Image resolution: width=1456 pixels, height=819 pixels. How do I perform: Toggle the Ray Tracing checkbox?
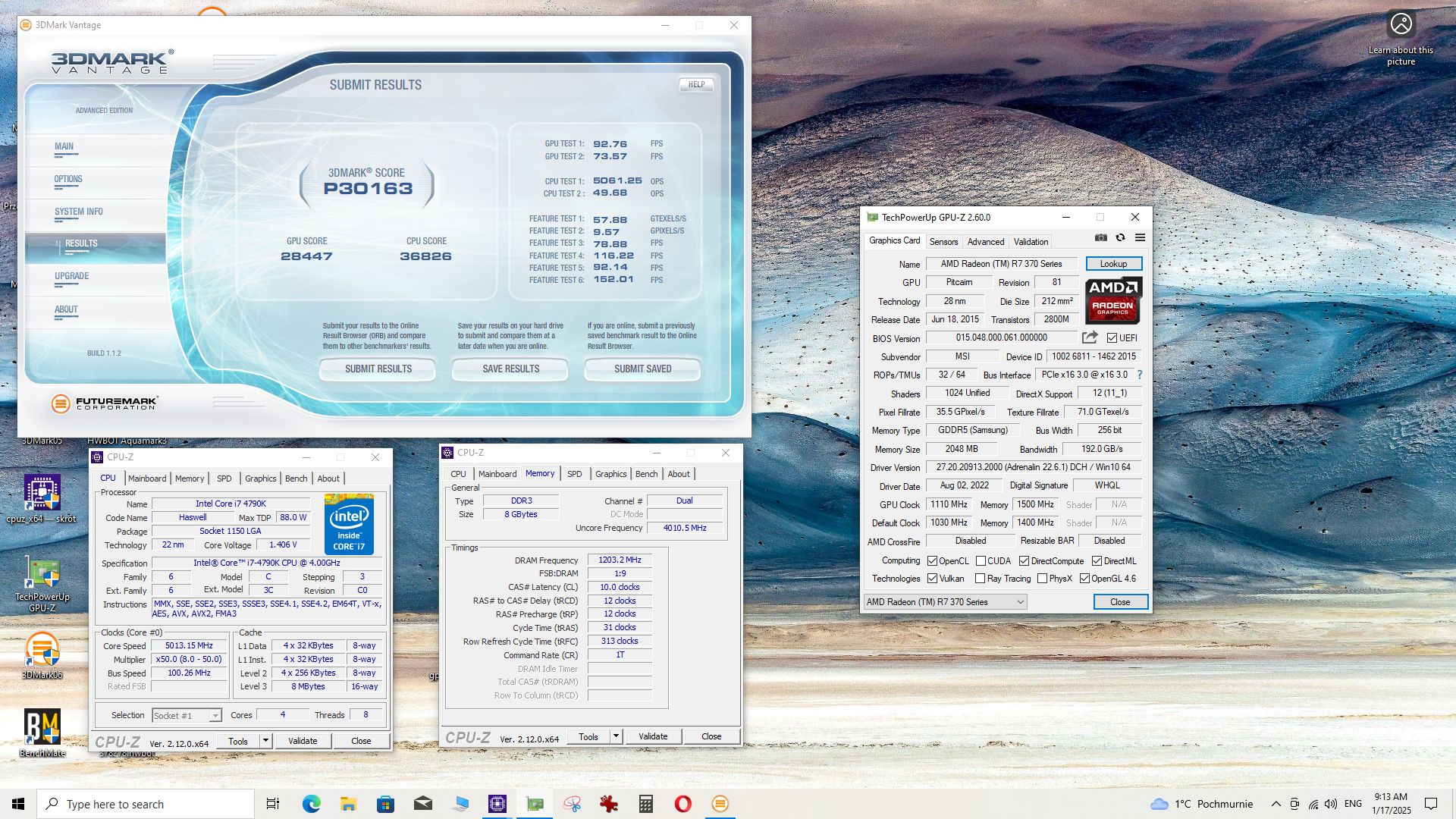tap(980, 579)
